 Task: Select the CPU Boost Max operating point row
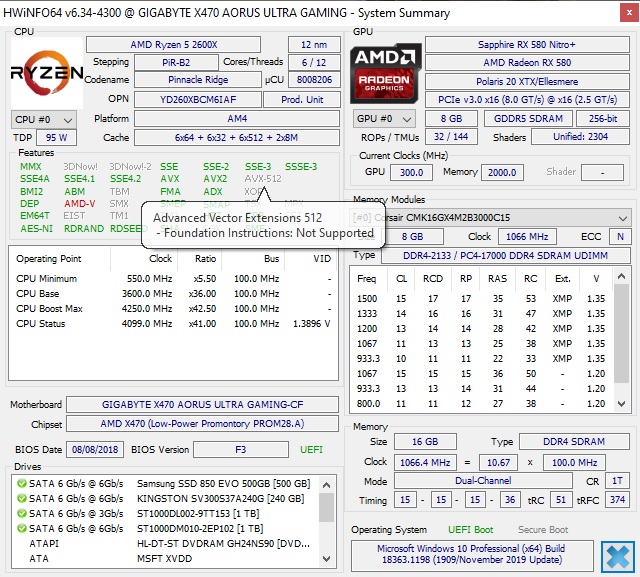click(173, 308)
